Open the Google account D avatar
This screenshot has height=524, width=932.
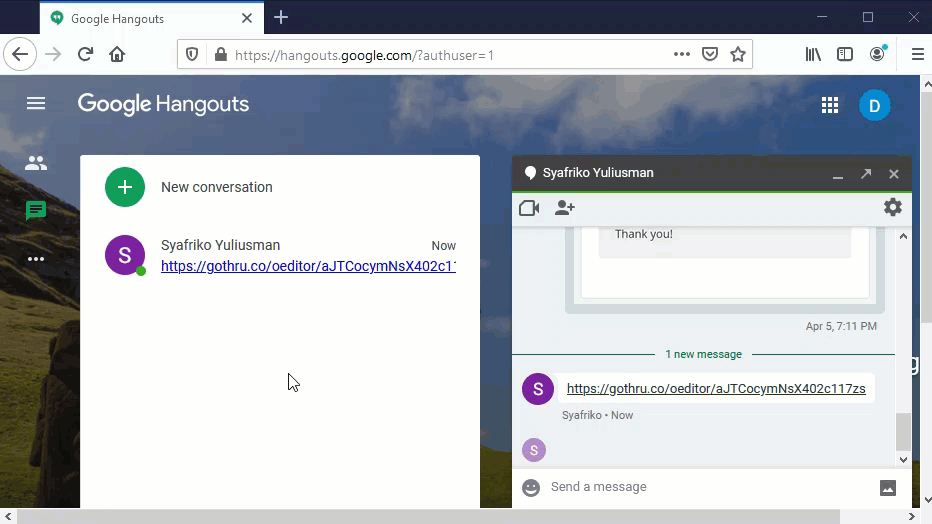click(874, 106)
